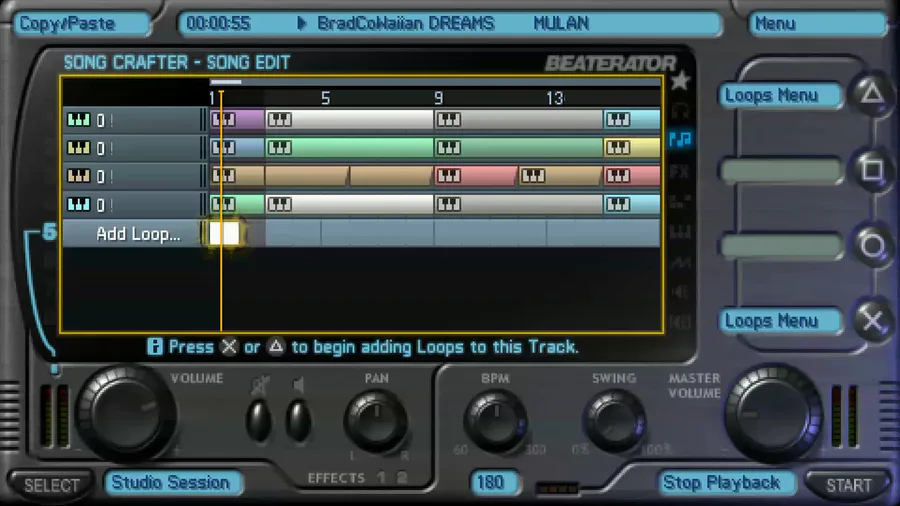Adjust the Pan knob
This screenshot has height=506, width=900.
pos(376,422)
